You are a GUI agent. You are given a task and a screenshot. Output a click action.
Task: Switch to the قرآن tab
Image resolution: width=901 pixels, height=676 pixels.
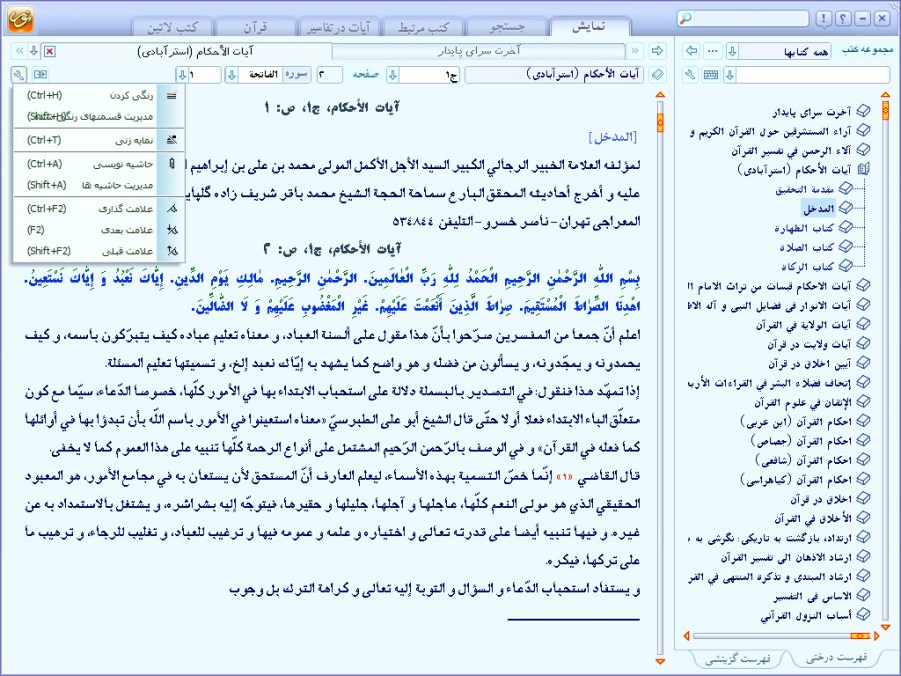coord(255,27)
